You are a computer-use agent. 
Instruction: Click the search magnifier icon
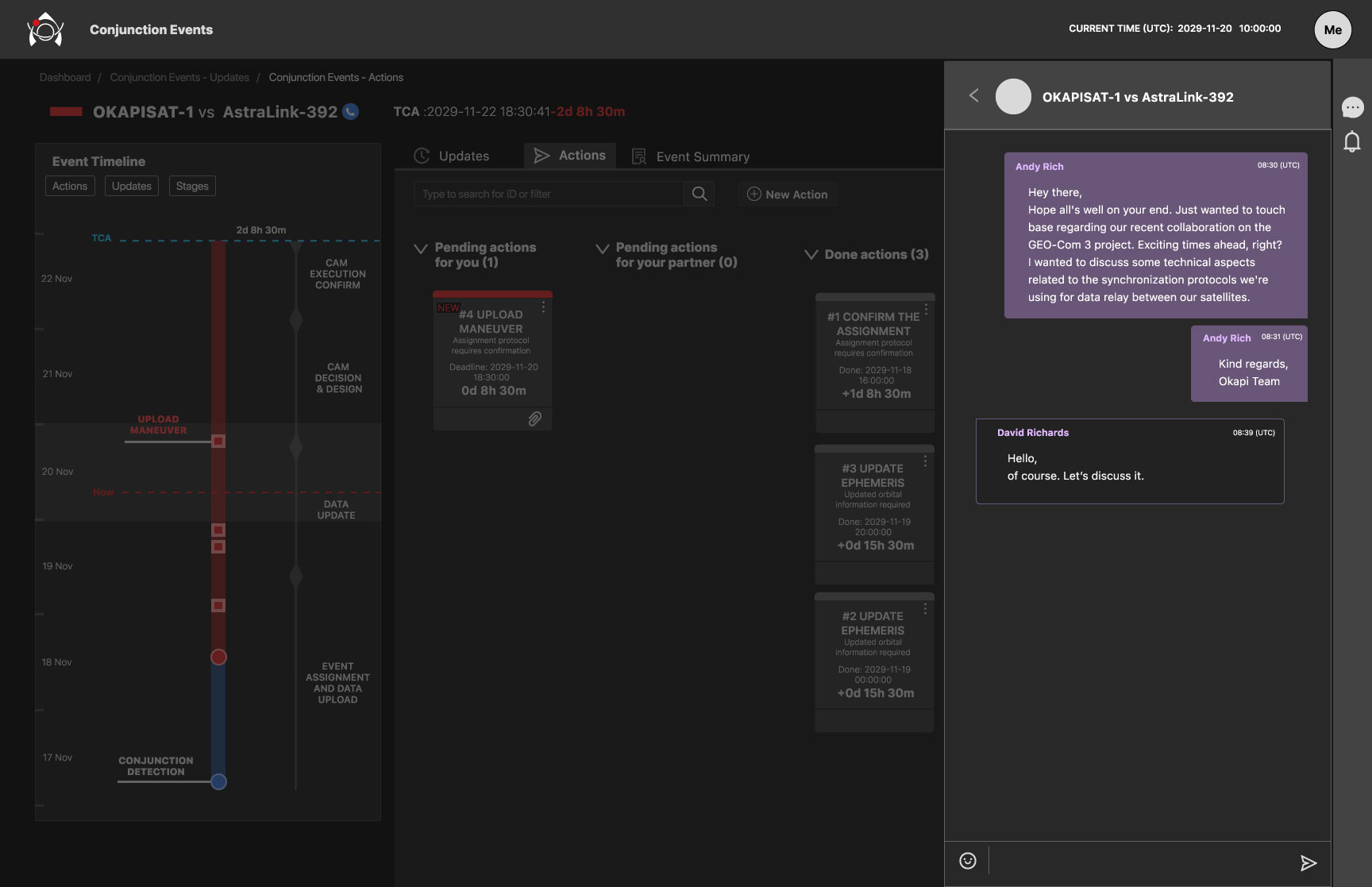[699, 194]
